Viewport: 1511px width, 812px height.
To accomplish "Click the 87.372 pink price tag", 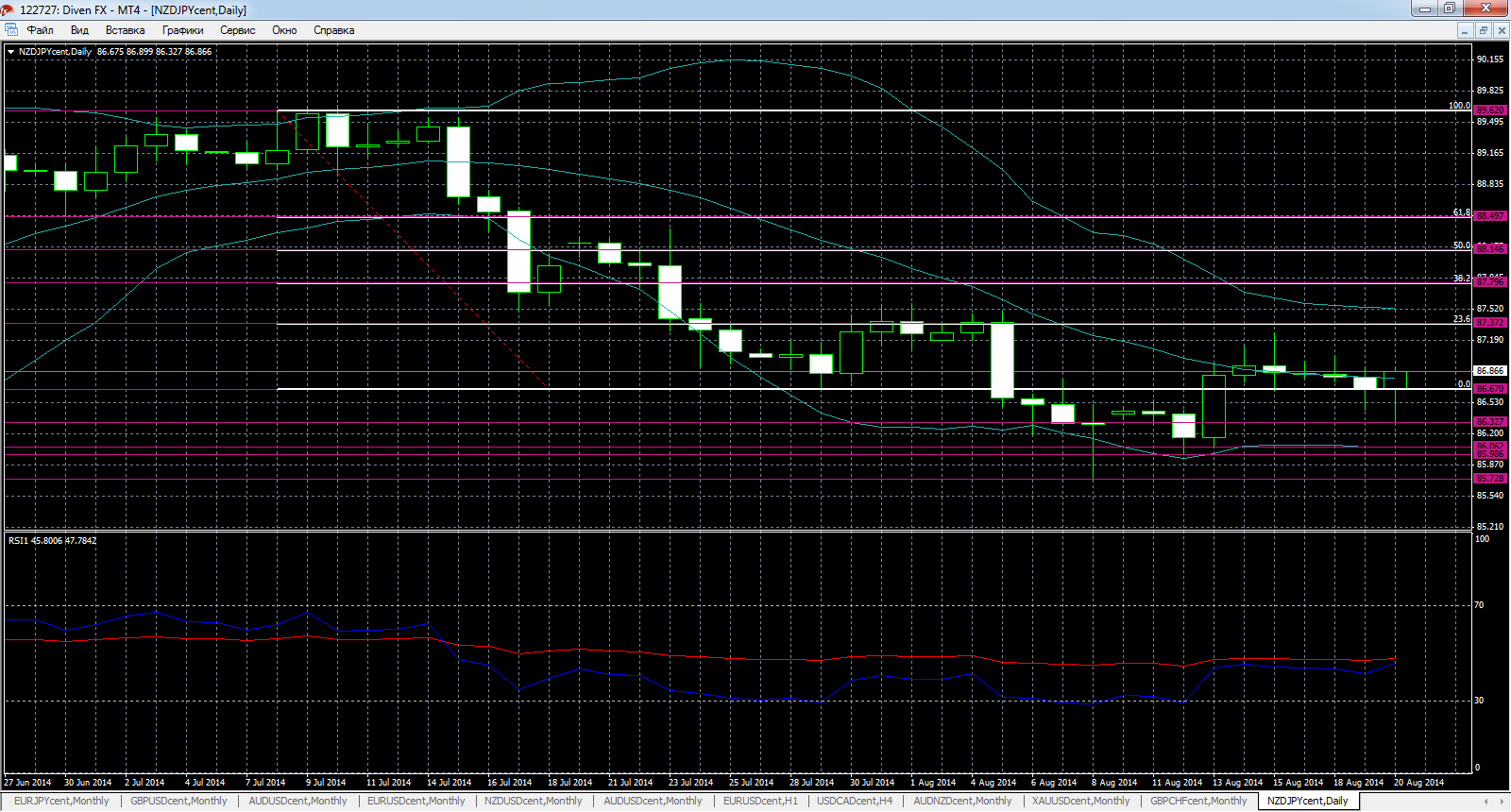I will pyautogui.click(x=1490, y=323).
